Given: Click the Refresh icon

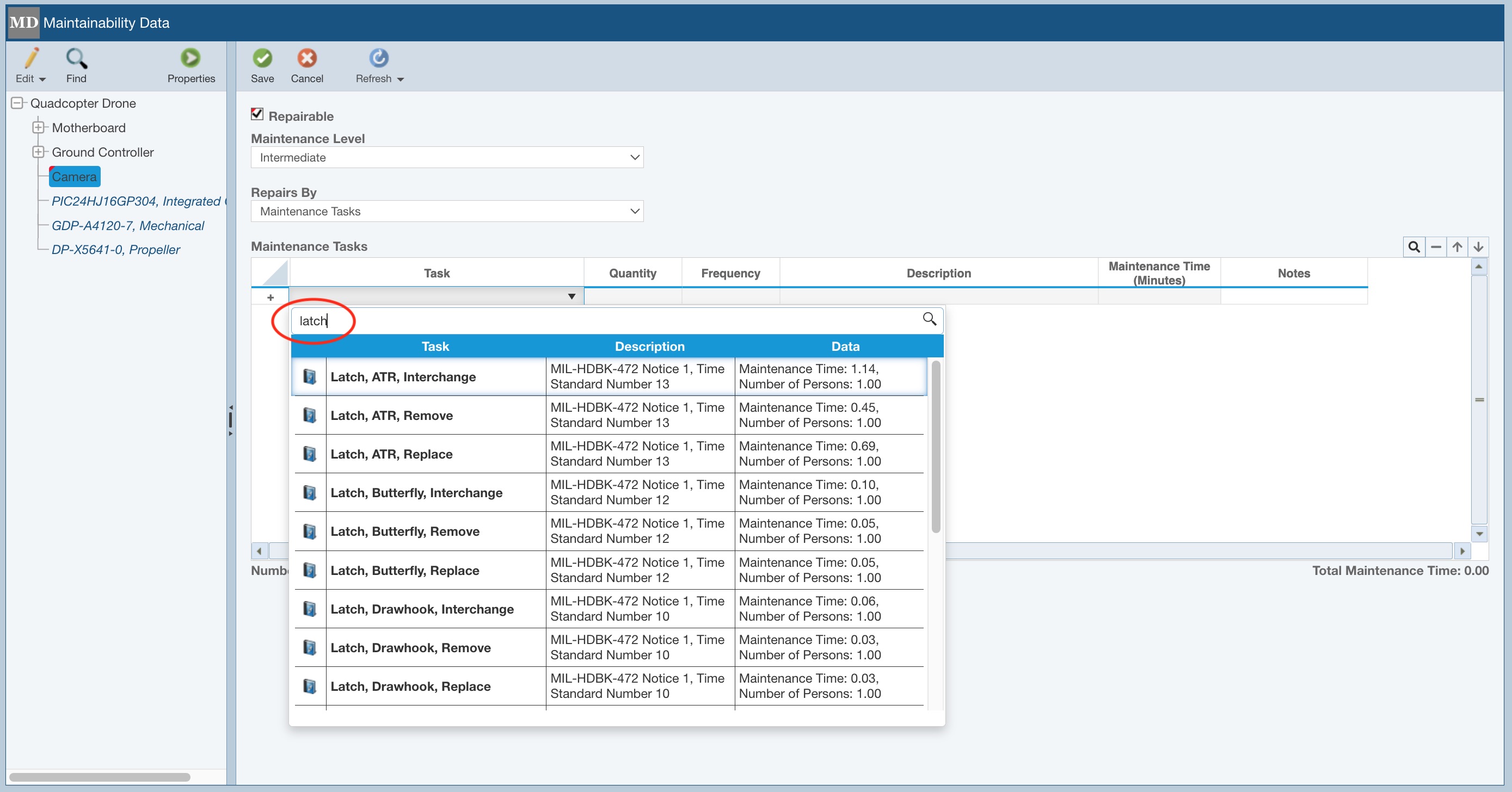Looking at the screenshot, I should (x=379, y=58).
